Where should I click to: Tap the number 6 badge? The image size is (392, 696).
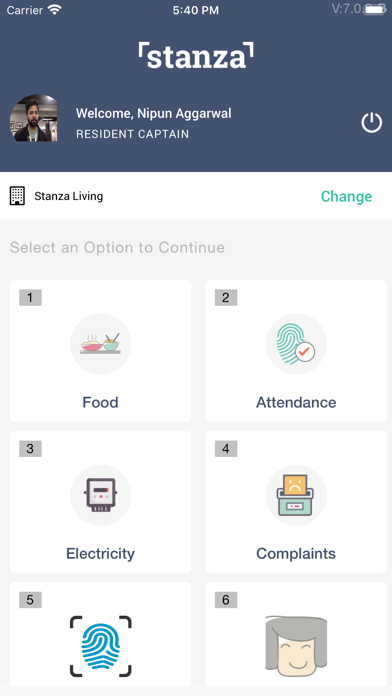pos(226,600)
